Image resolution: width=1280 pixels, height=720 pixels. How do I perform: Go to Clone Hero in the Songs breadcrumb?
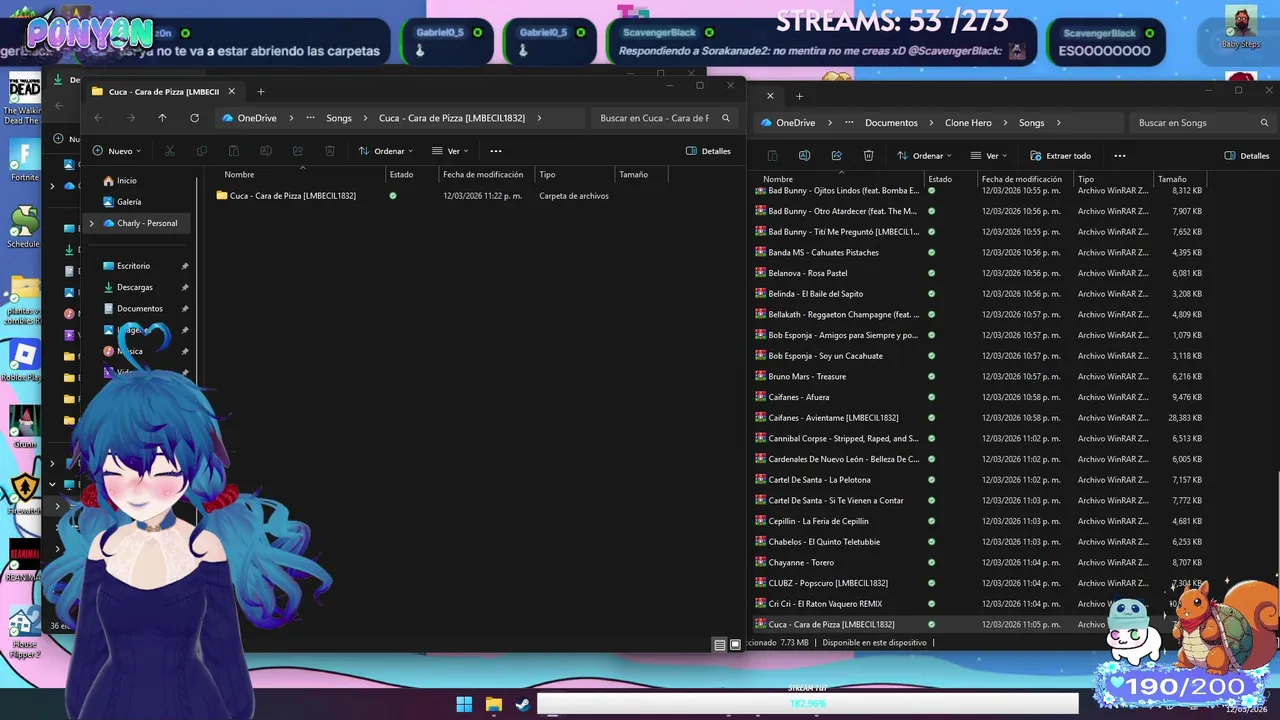(x=968, y=123)
